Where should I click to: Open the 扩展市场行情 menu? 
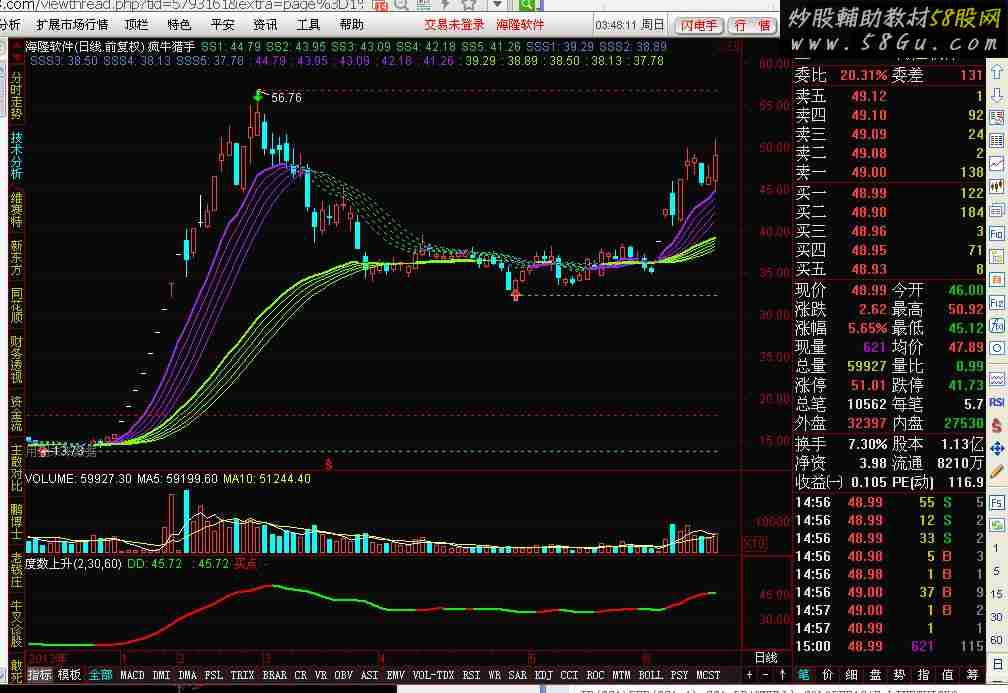(x=72, y=24)
